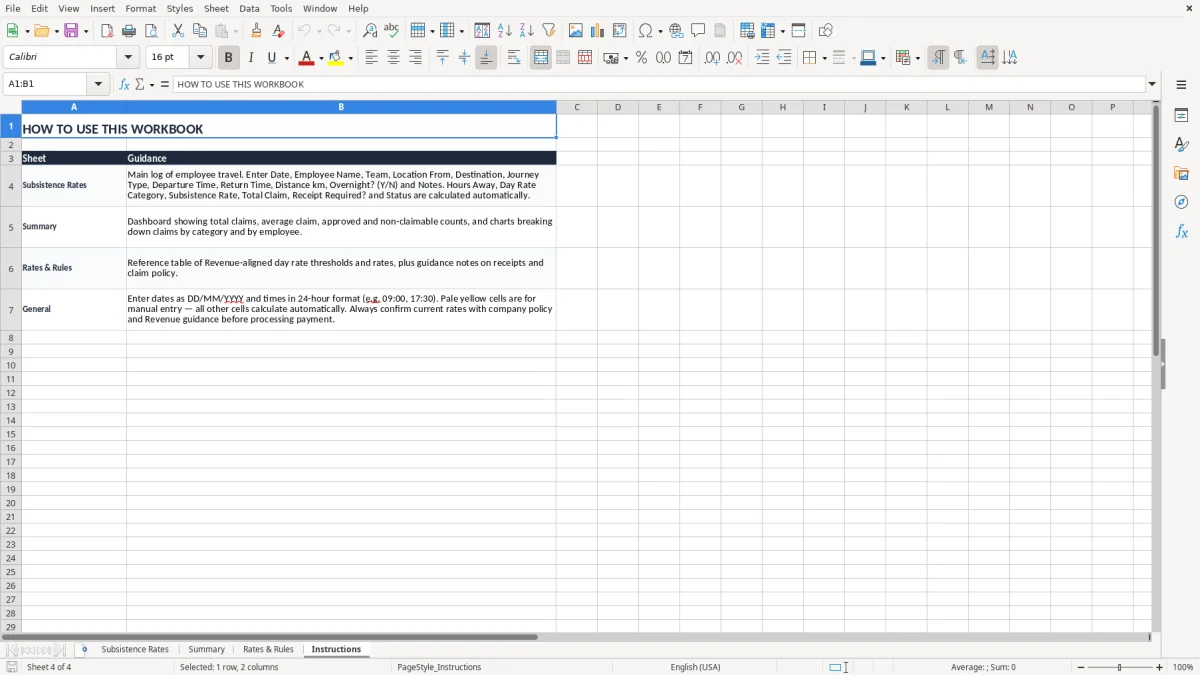Image resolution: width=1200 pixels, height=675 pixels.
Task: Open underline style dropdown arrow
Action: (x=286, y=58)
